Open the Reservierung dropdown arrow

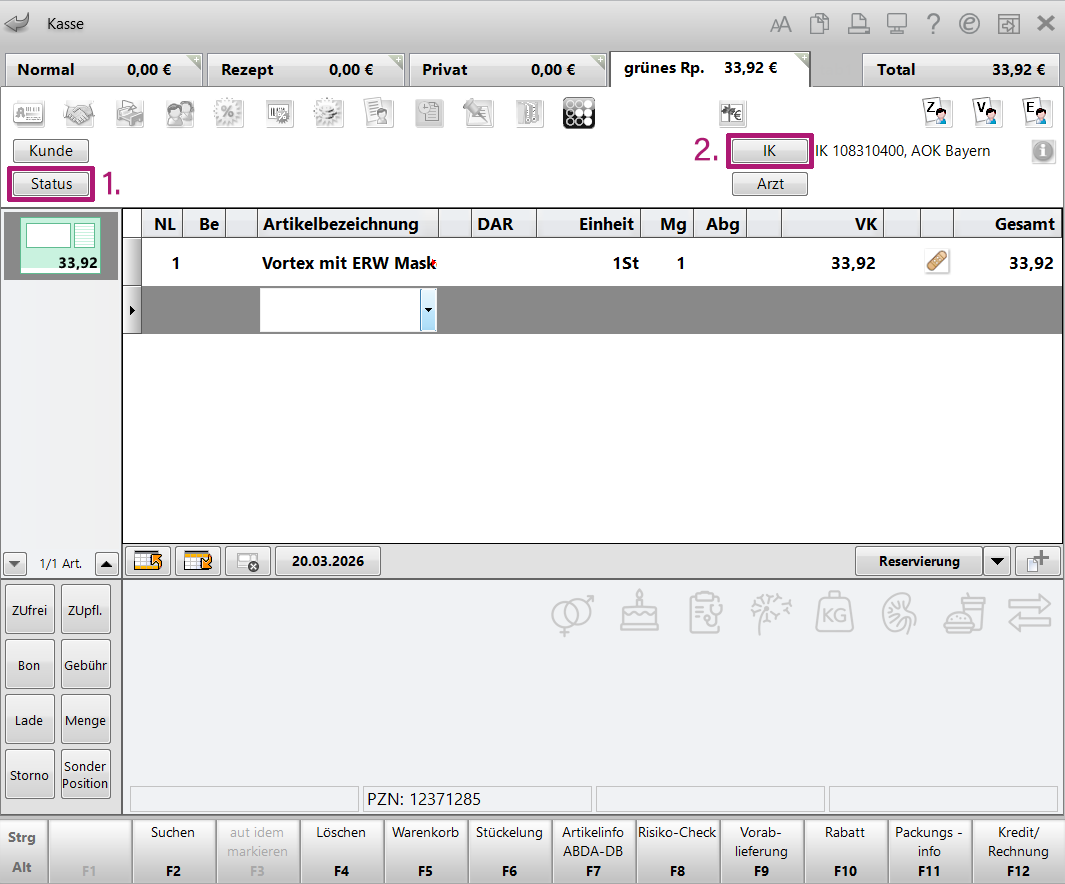tap(997, 561)
